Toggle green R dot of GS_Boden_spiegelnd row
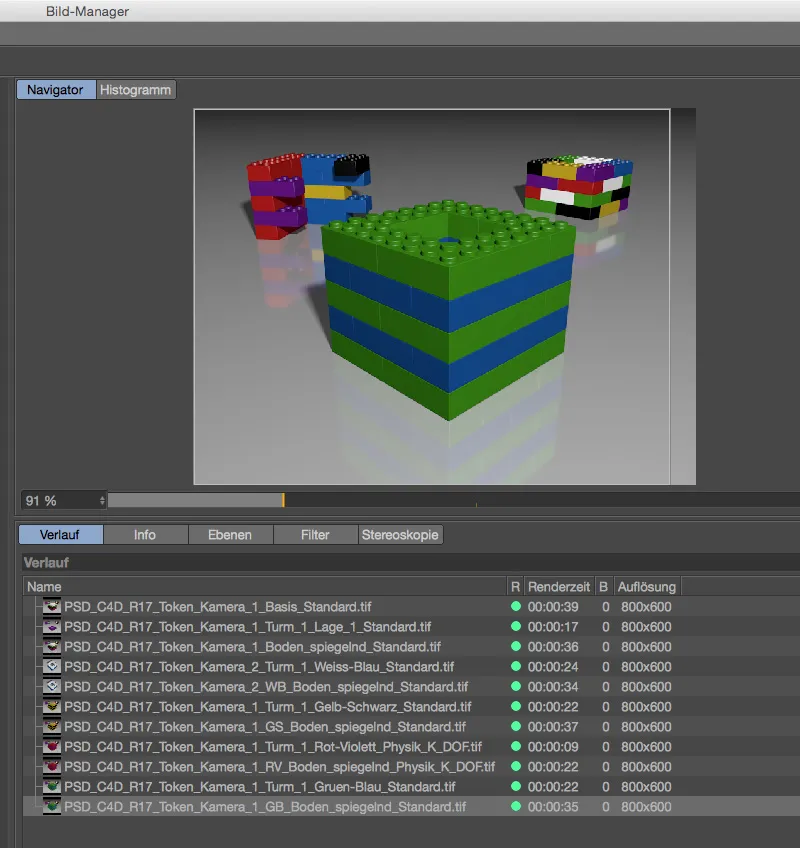The width and height of the screenshot is (800, 848). (516, 726)
